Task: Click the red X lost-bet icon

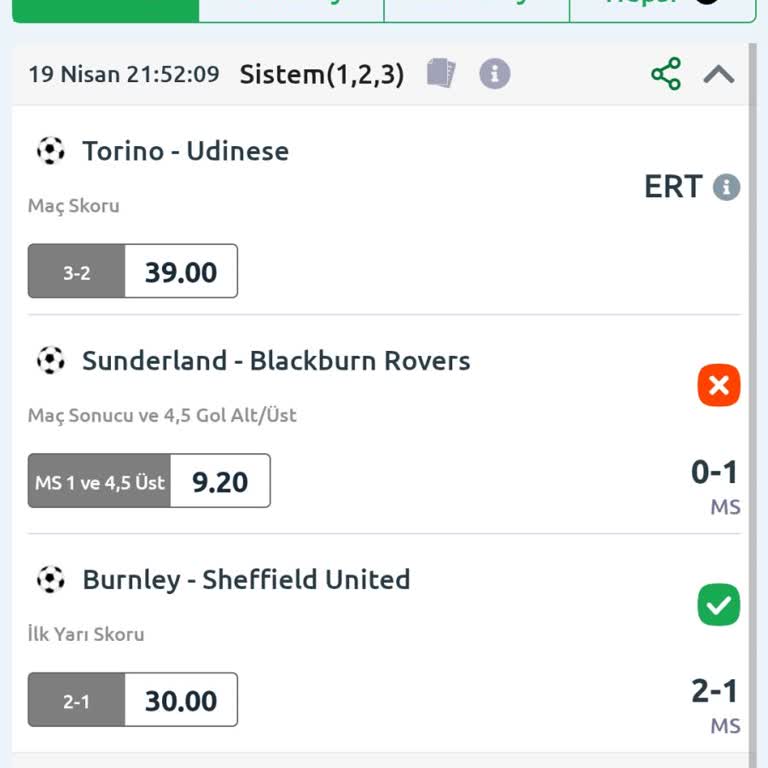Action: pyautogui.click(x=719, y=386)
